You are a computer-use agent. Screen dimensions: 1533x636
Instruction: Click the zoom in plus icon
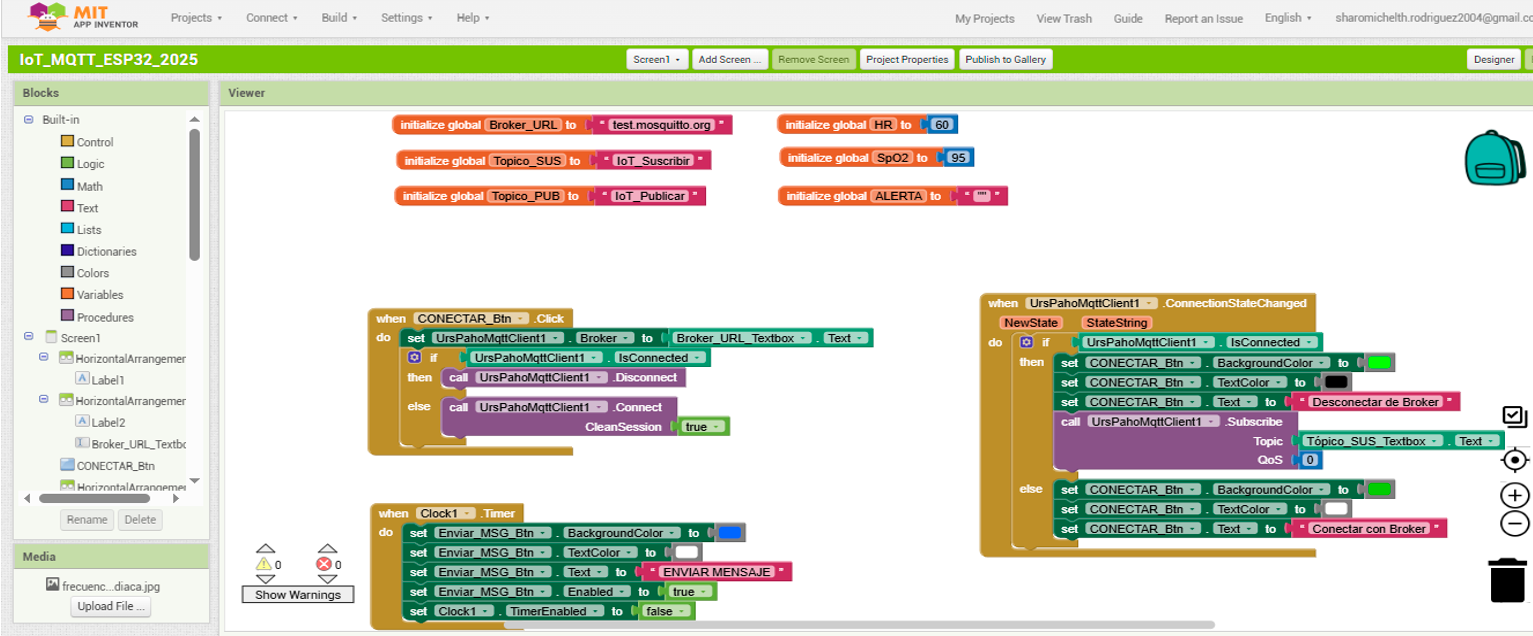point(1515,495)
